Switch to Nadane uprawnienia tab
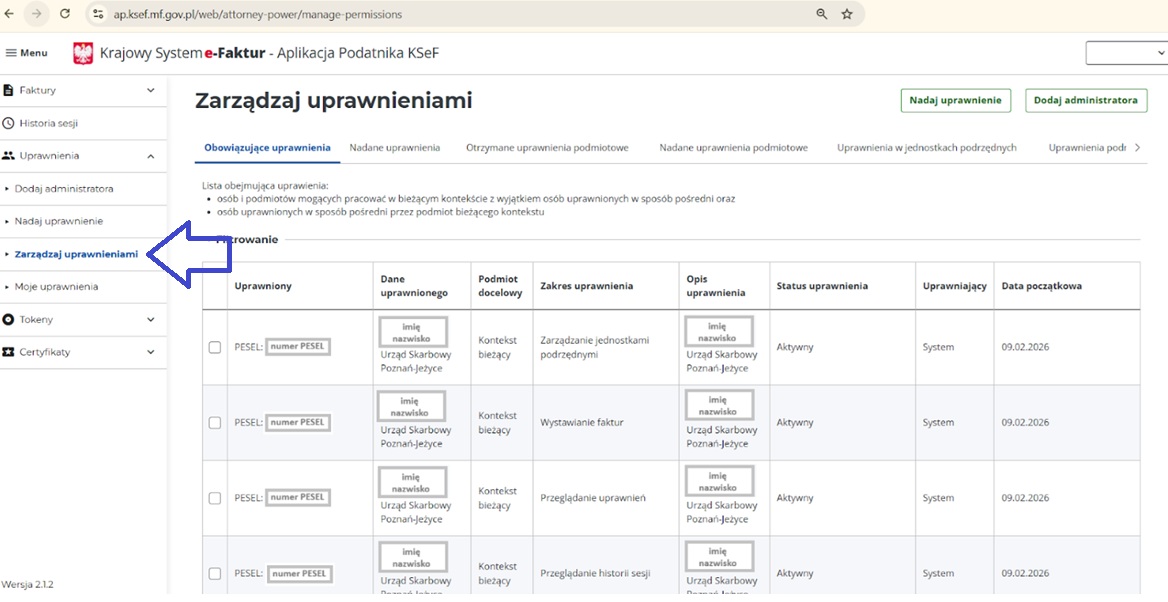Screen dimensions: 1168x602 394,148
